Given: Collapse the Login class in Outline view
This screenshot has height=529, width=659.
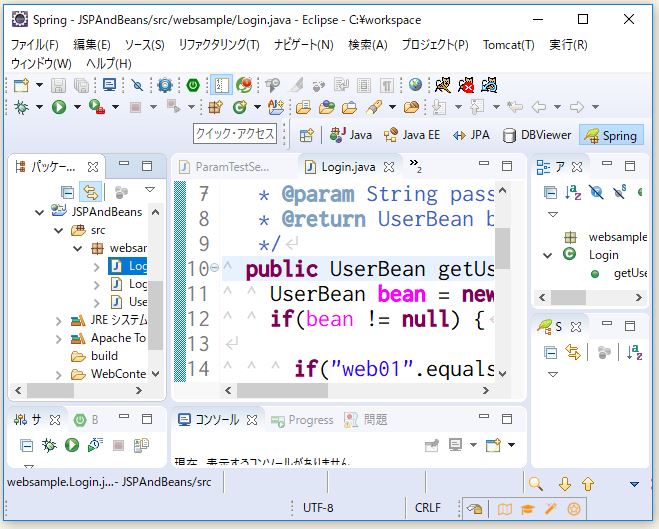Looking at the screenshot, I should point(547,255).
